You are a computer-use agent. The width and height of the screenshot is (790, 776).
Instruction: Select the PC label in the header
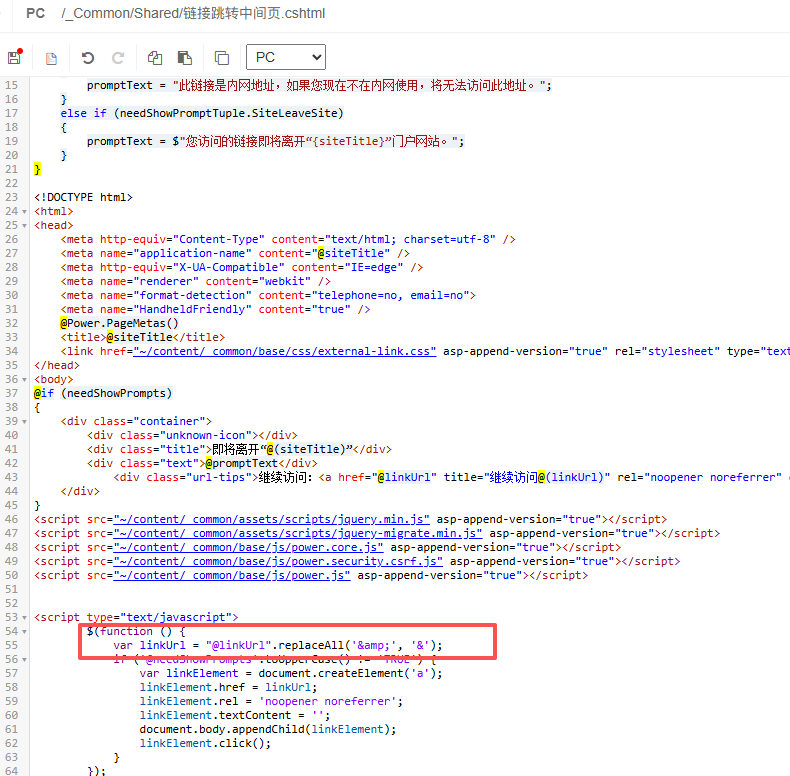35,13
